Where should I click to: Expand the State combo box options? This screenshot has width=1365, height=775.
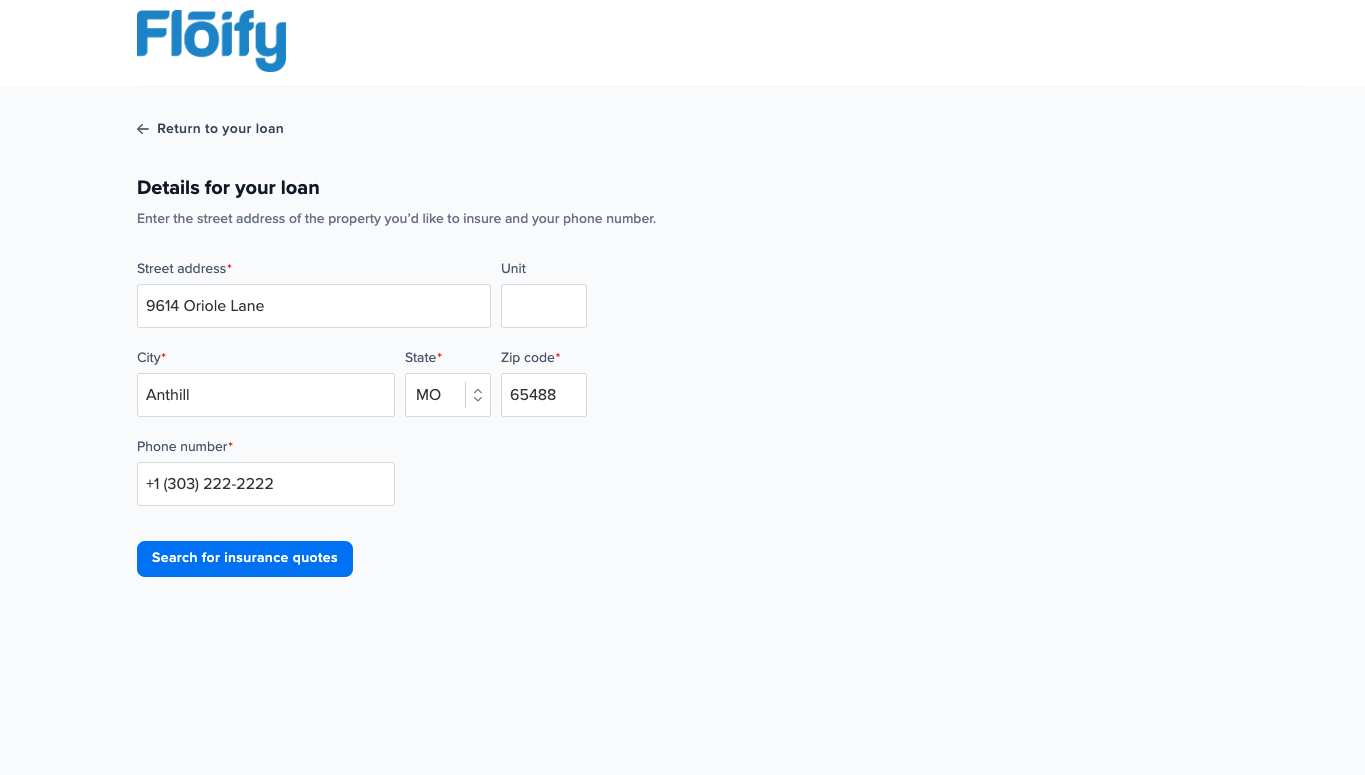tap(447, 394)
